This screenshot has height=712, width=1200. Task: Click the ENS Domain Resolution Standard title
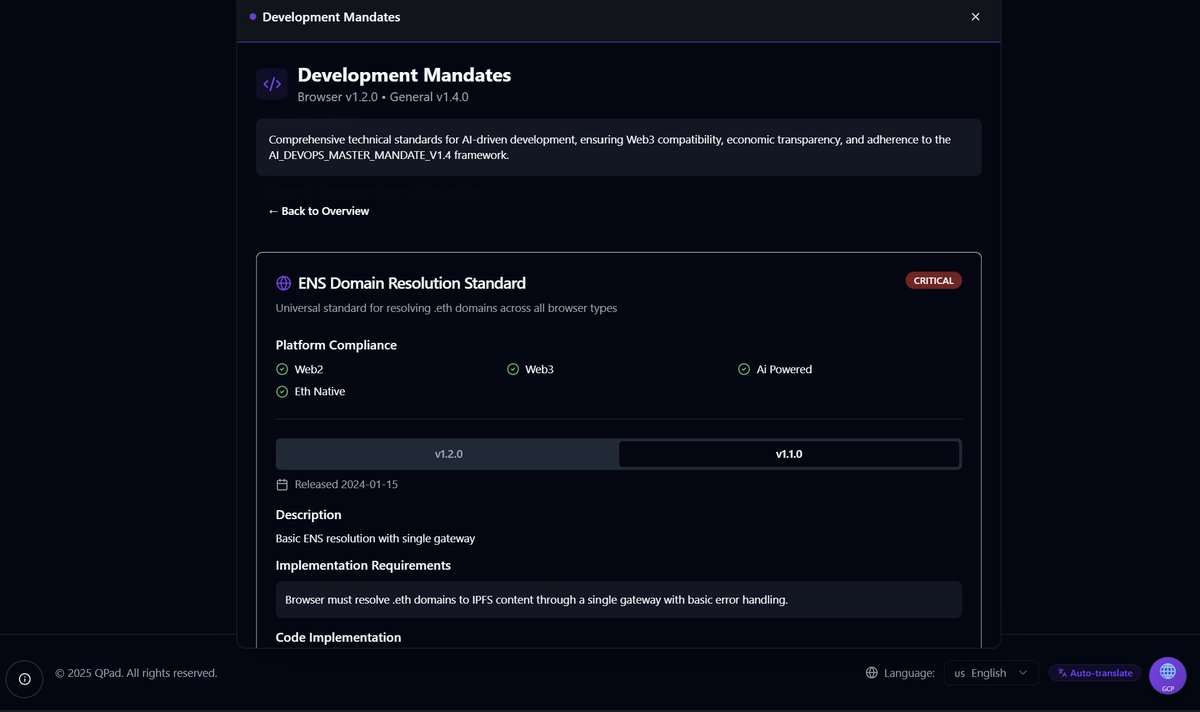point(412,283)
